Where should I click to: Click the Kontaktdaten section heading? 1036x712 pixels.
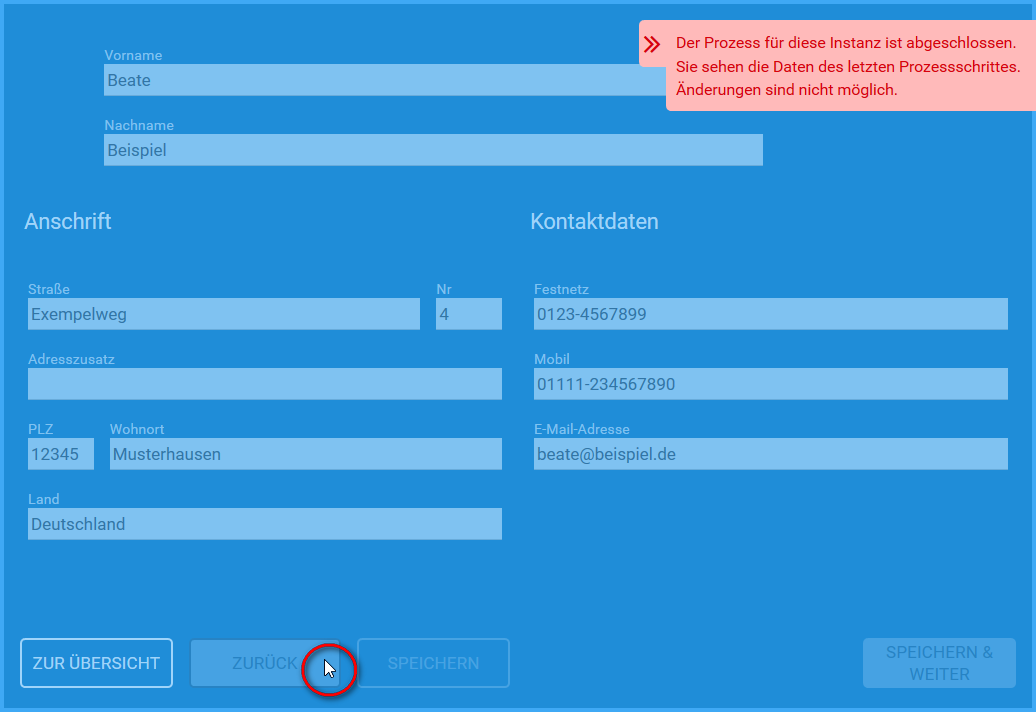pos(594,222)
